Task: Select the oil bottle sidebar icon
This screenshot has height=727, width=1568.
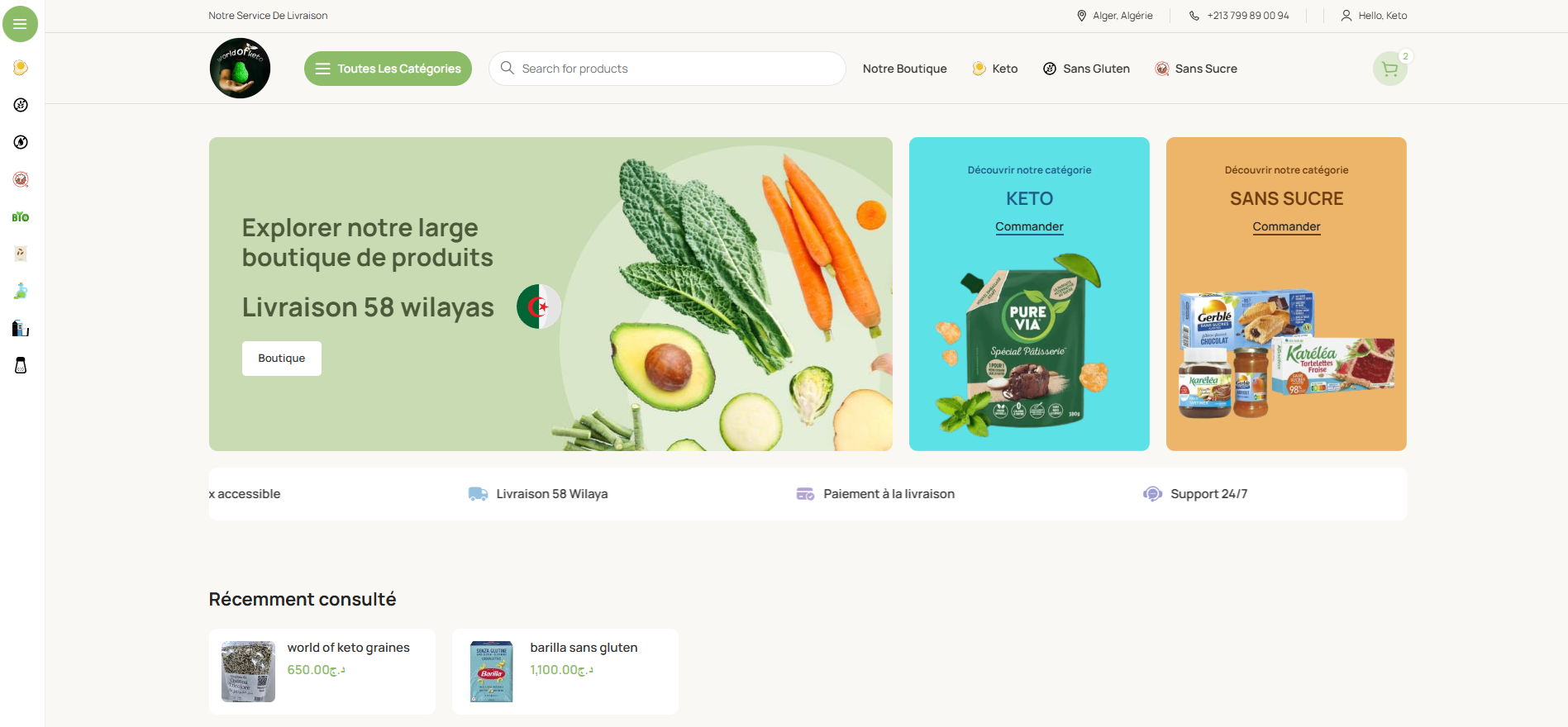Action: coord(21,291)
